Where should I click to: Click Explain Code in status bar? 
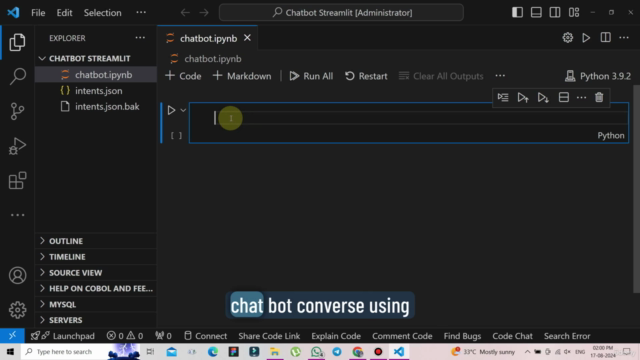(x=336, y=336)
